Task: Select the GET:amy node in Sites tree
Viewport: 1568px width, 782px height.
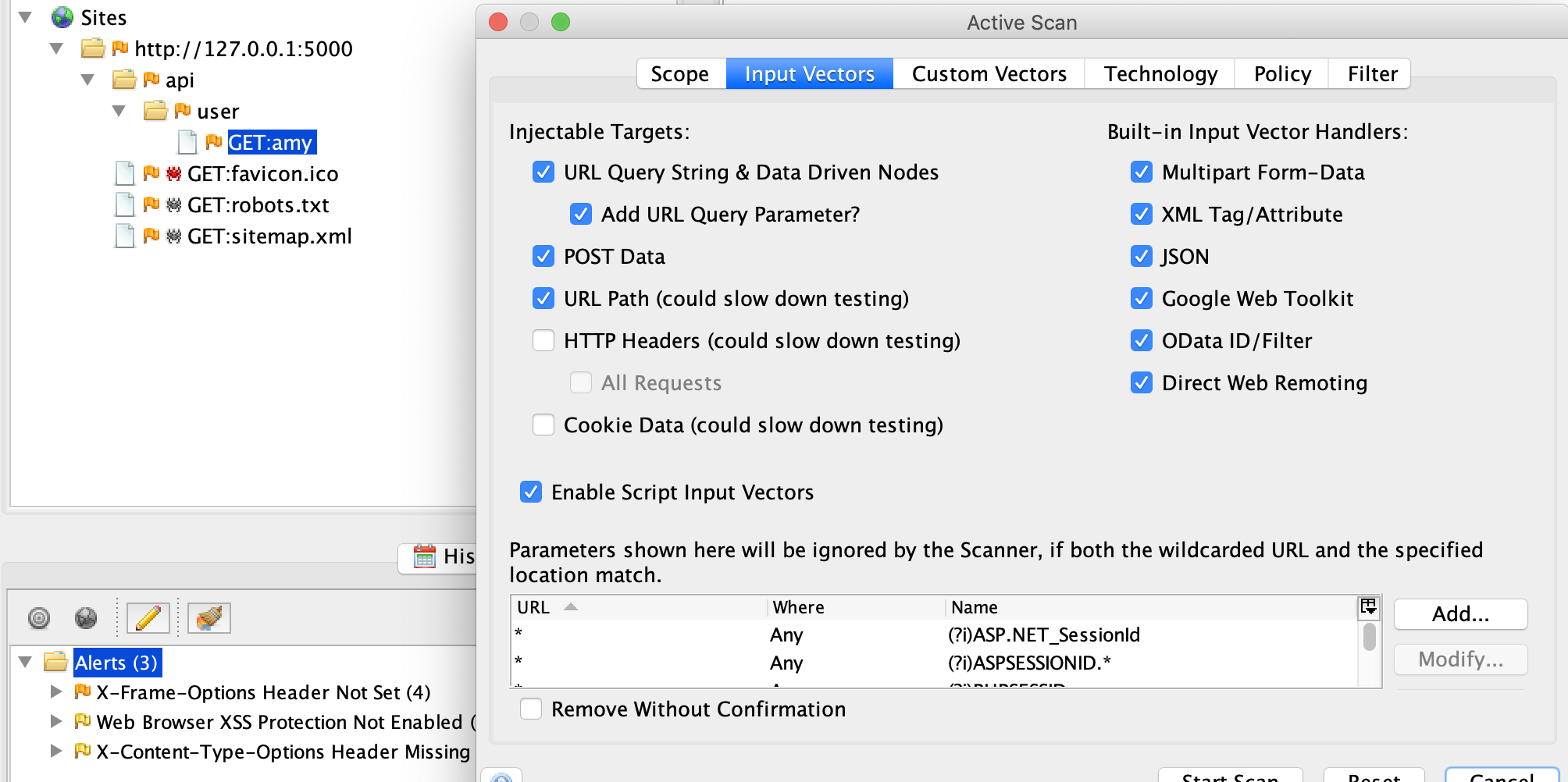Action: 271,142
